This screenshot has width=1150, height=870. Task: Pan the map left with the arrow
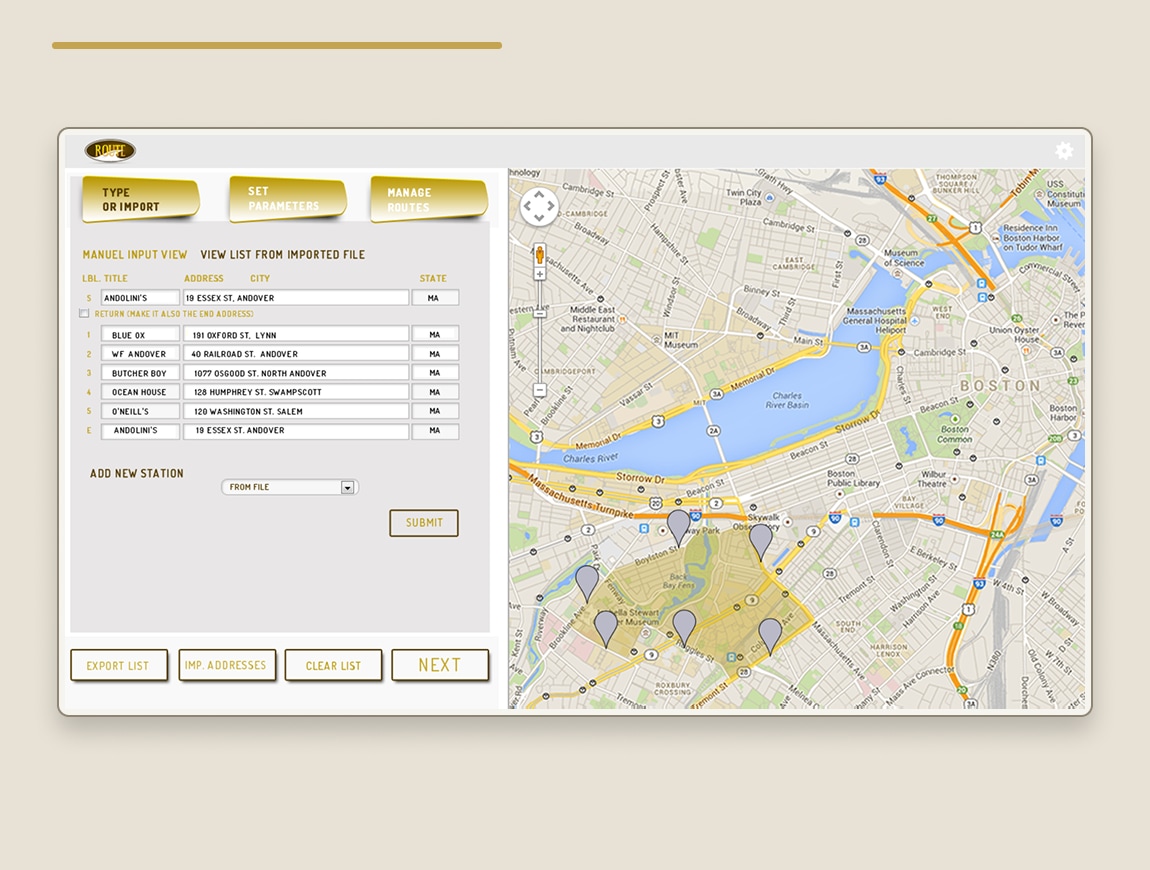527,206
